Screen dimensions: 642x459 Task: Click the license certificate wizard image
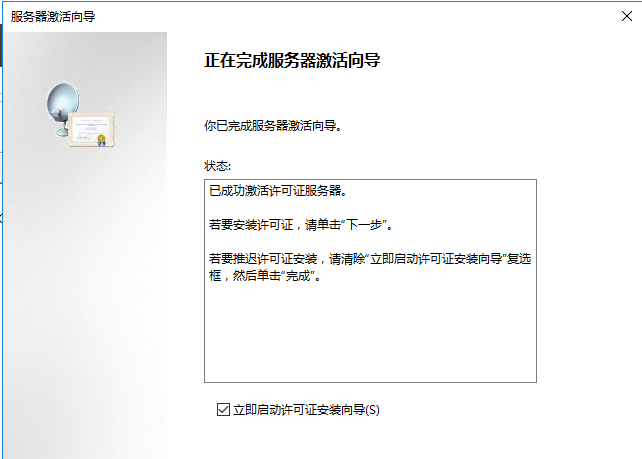[81, 115]
